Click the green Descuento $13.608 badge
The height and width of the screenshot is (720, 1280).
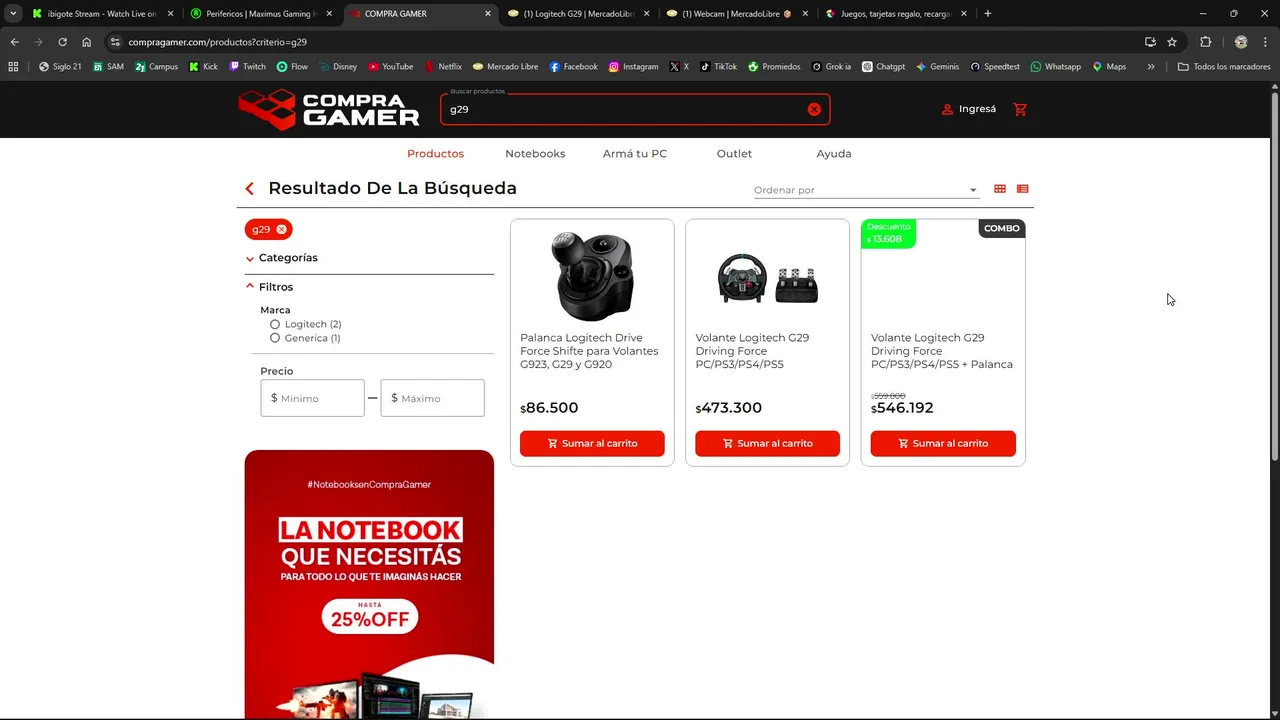click(888, 233)
